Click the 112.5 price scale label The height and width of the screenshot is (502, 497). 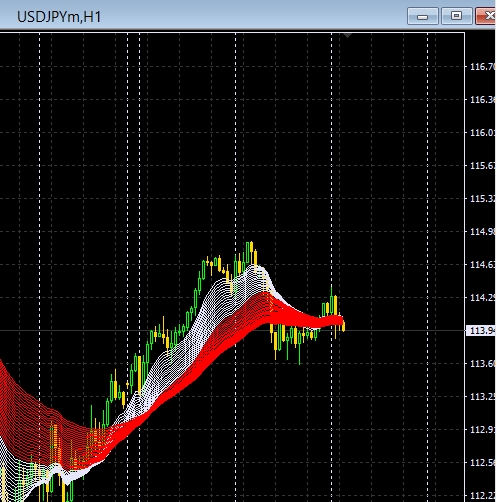click(x=483, y=463)
